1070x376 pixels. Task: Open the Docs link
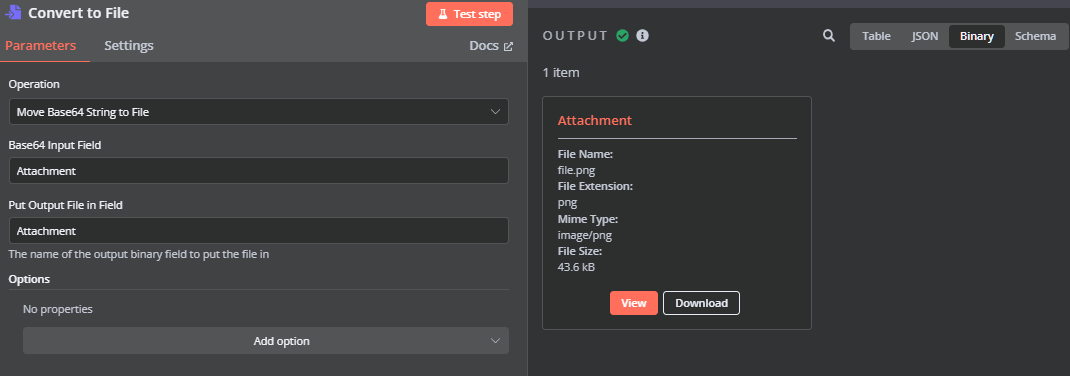coord(491,46)
